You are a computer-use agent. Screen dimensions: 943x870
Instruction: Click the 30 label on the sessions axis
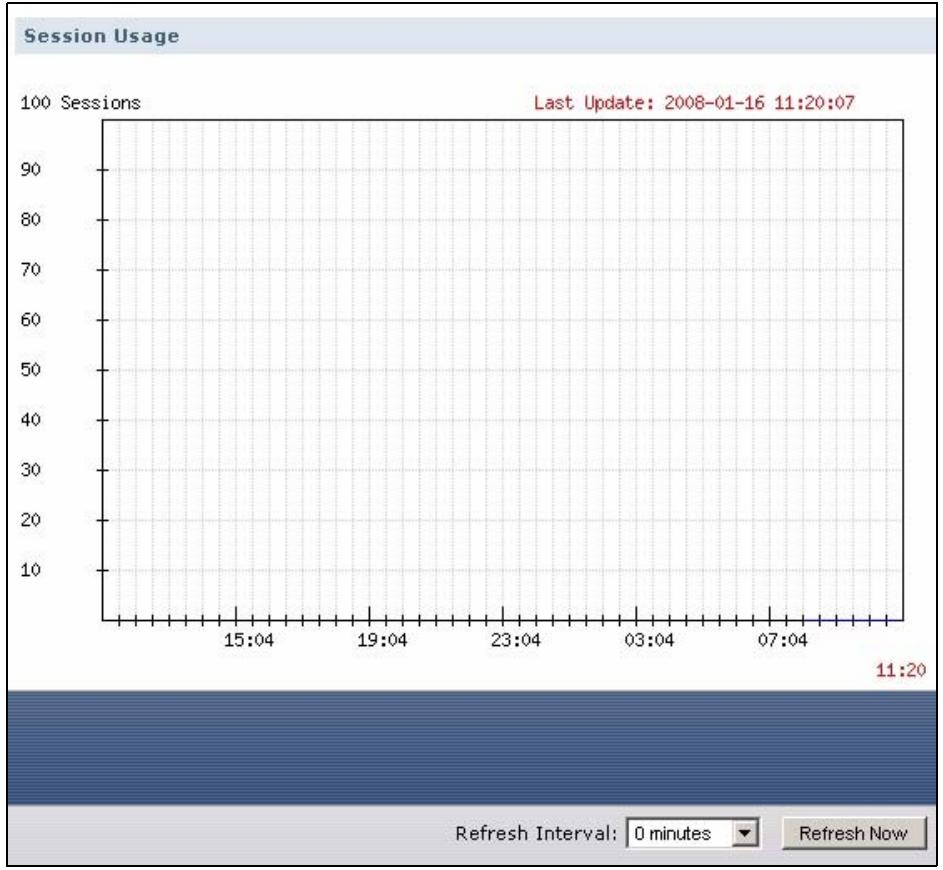[31, 470]
